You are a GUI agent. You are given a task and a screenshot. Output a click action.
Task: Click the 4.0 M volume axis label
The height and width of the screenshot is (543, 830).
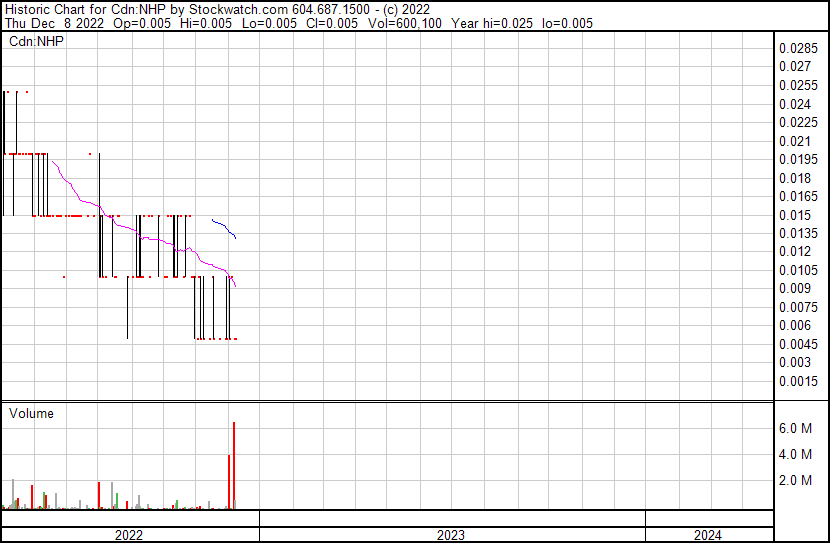795,454
